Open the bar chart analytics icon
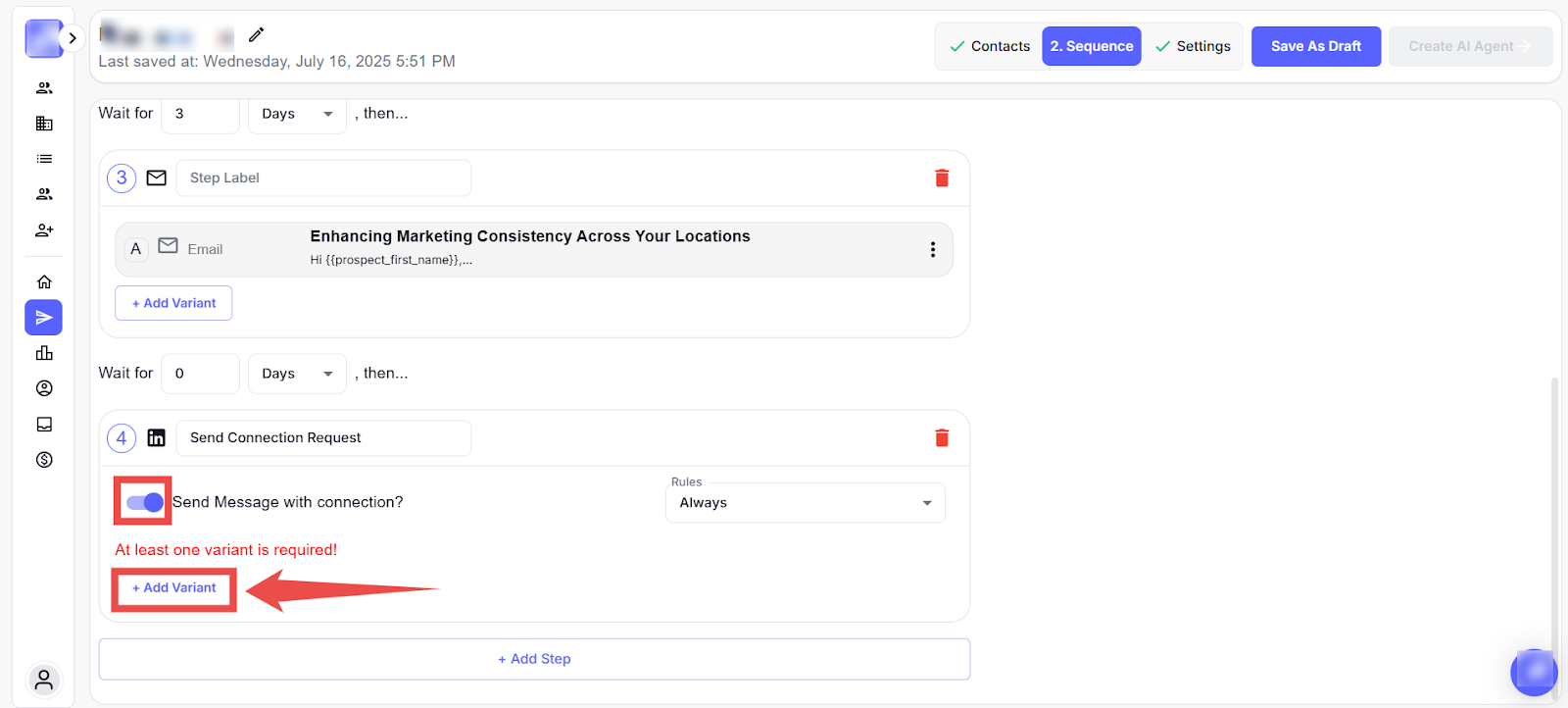 tap(44, 353)
